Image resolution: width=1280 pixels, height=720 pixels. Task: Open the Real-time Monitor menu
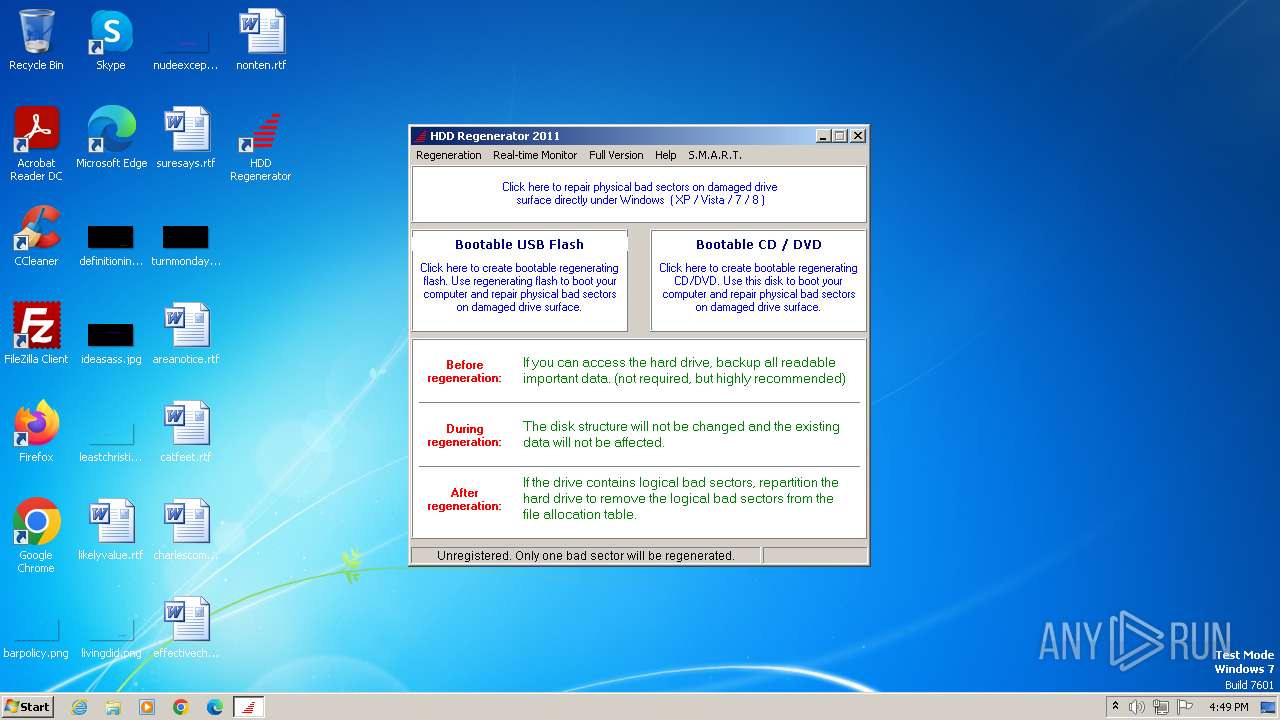[535, 155]
